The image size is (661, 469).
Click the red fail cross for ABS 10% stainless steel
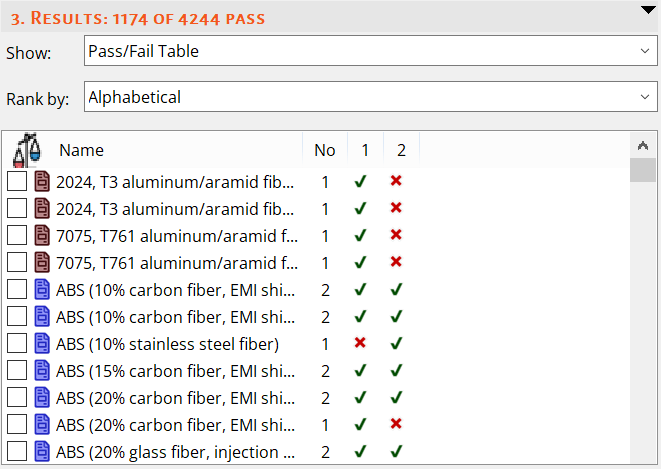click(x=361, y=343)
